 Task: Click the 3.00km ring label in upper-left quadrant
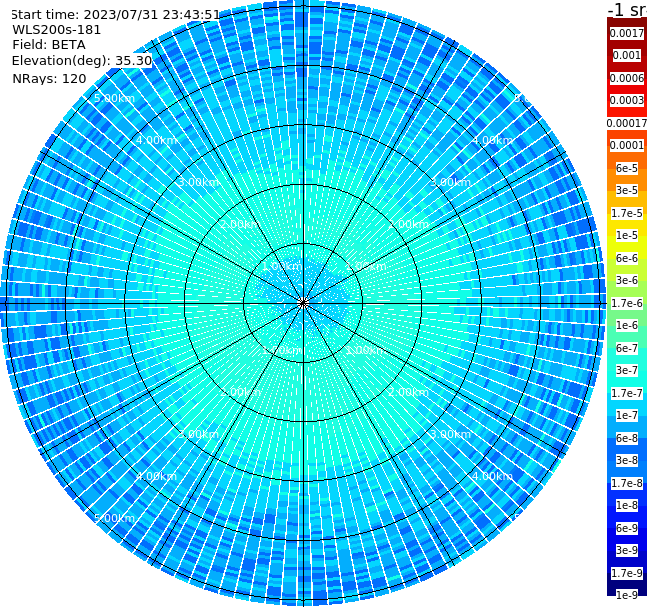[198, 182]
